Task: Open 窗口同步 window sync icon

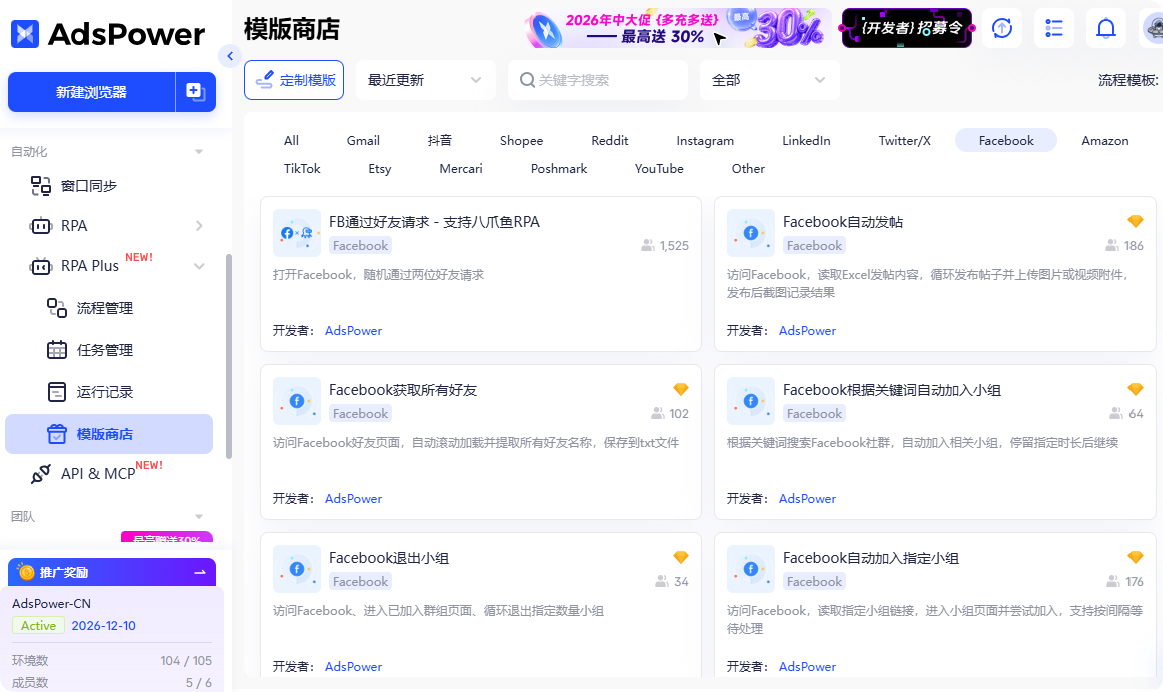Action: [40, 185]
